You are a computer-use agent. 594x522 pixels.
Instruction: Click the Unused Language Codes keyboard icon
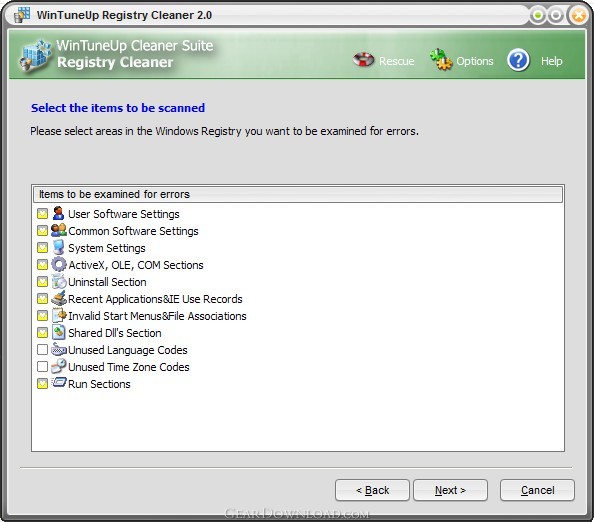[59, 349]
